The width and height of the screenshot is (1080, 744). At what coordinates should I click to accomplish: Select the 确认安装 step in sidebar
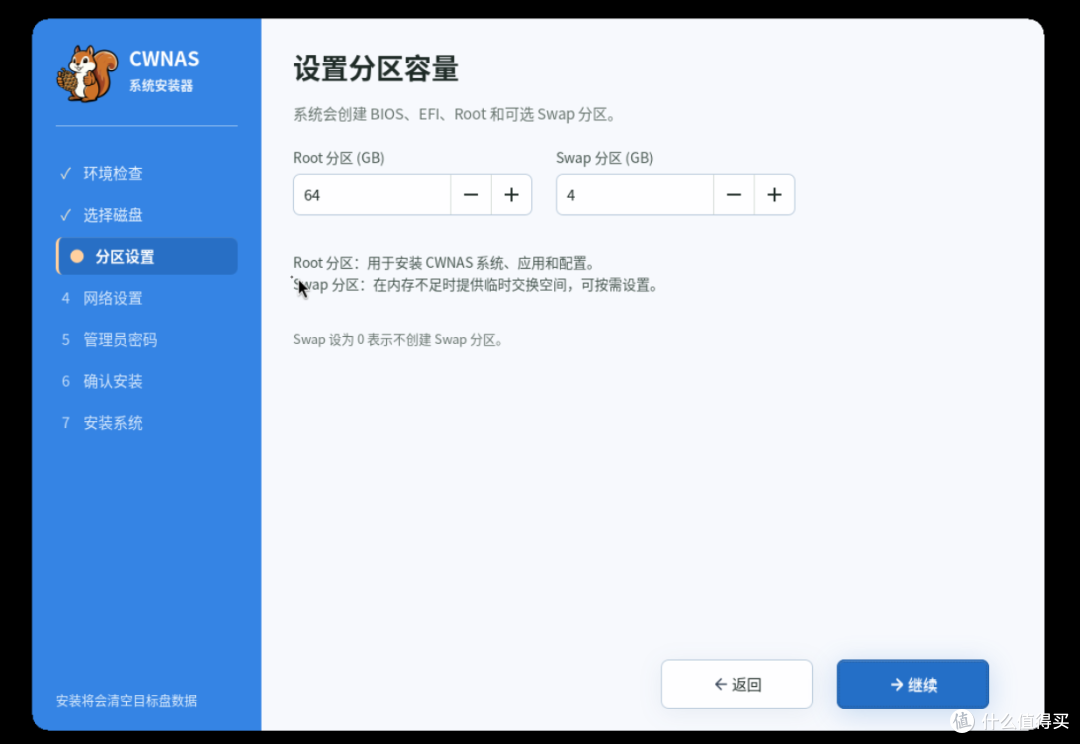[x=146, y=381]
